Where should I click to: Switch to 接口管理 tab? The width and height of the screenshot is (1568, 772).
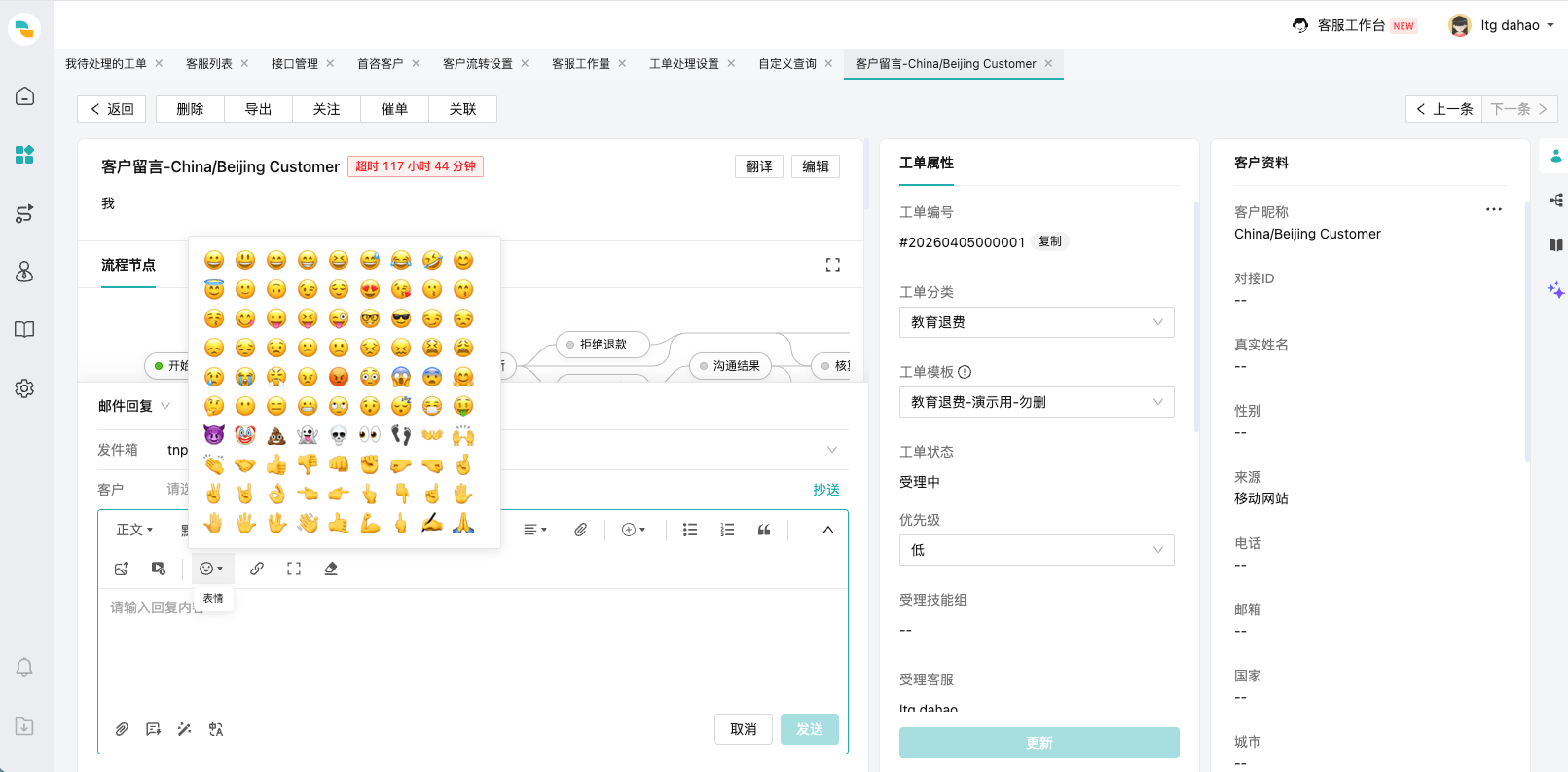point(295,64)
